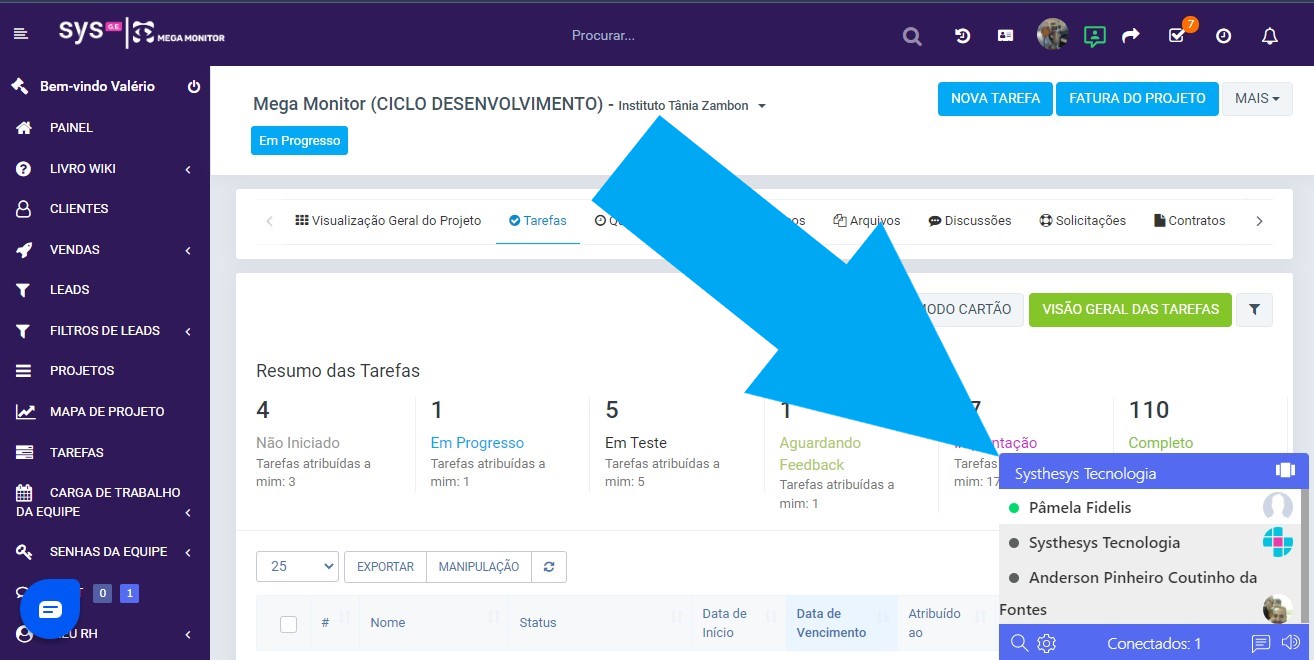This screenshot has width=1314, height=660.
Task: Open the Arquivos tab
Action: click(866, 221)
